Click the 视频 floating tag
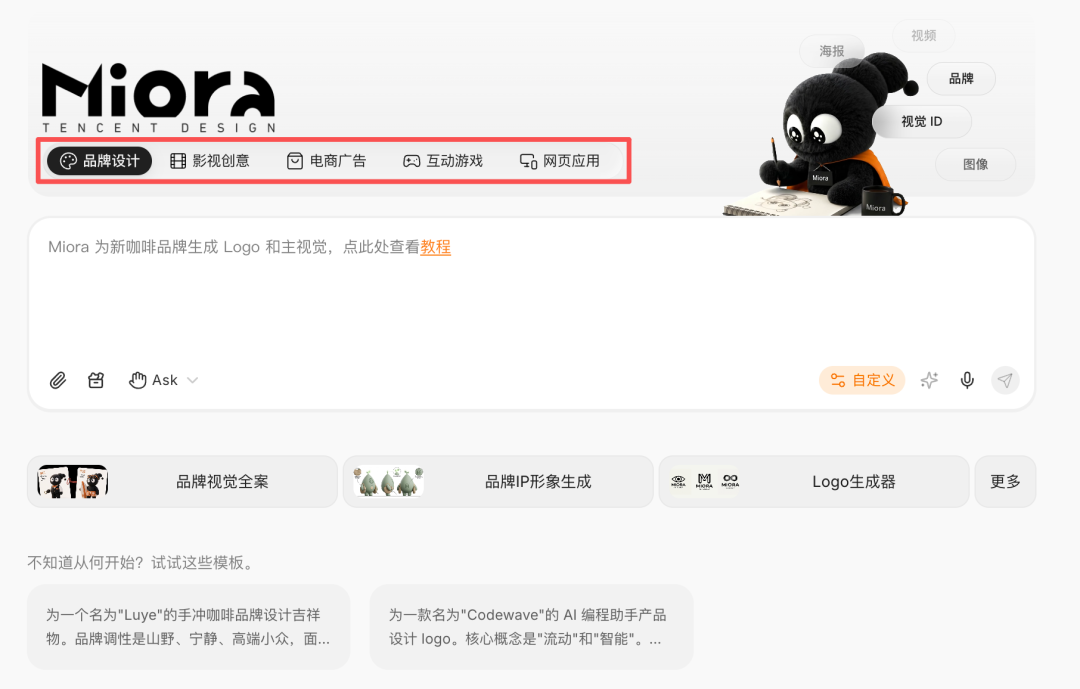Image resolution: width=1080 pixels, height=689 pixels. click(924, 35)
